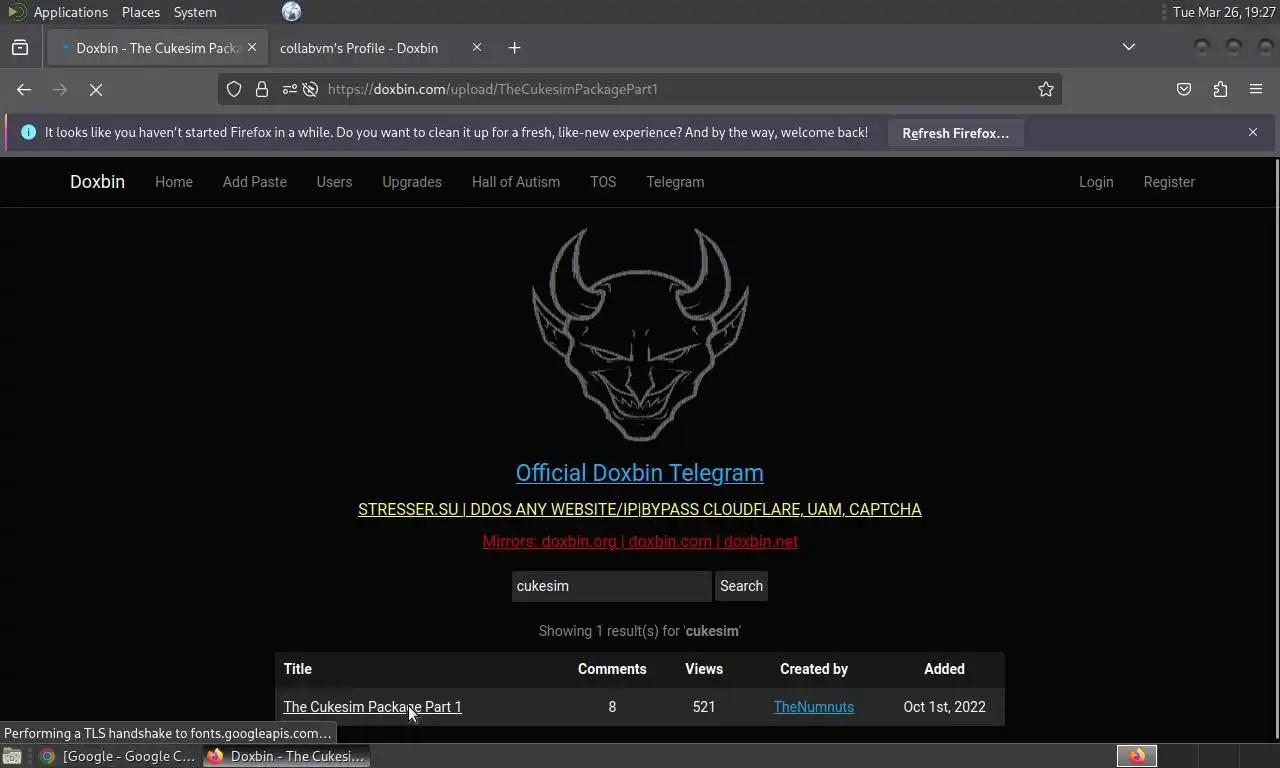
Task: Click the Refresh Firefox button
Action: coord(955,133)
